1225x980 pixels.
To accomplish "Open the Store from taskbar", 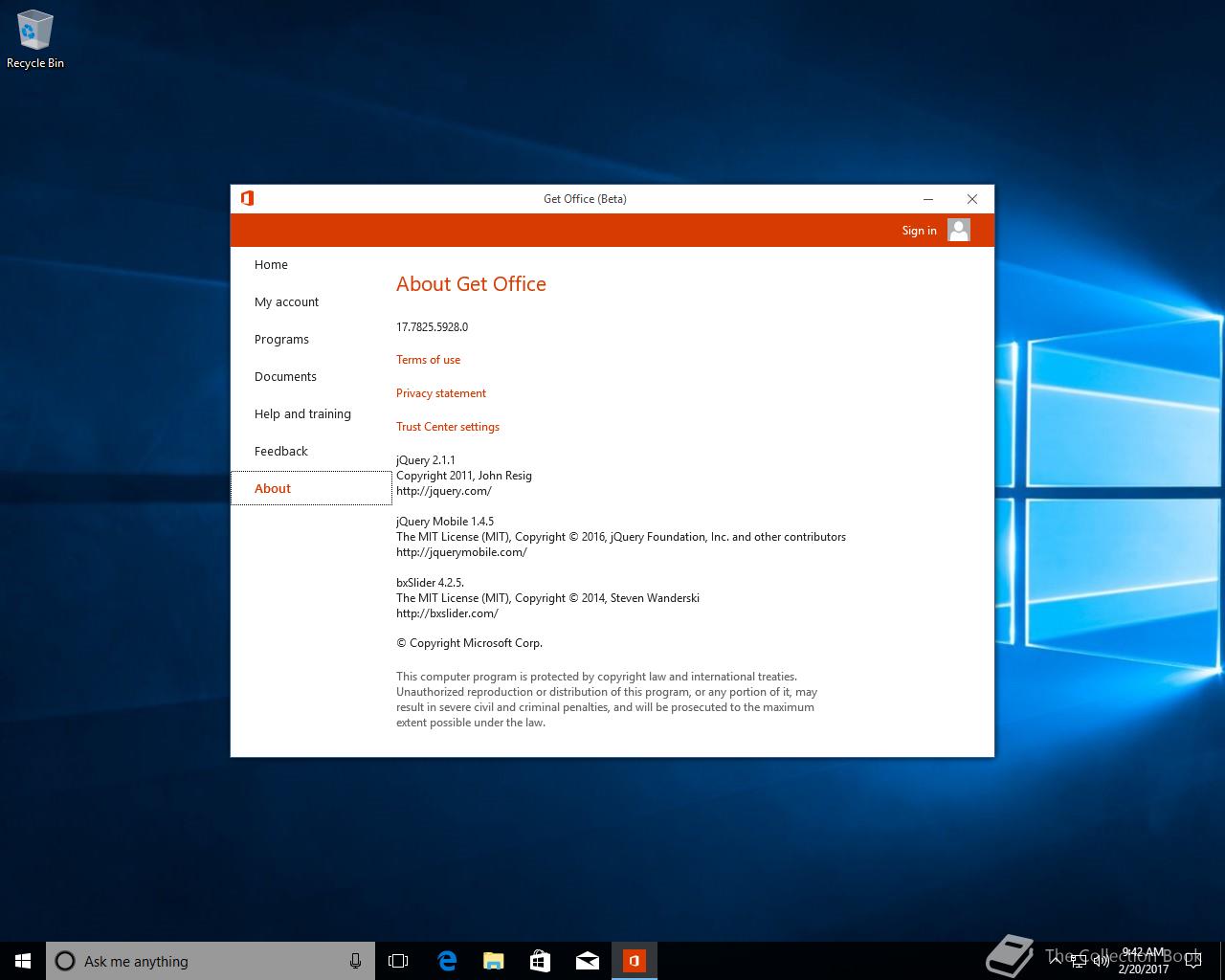I will [540, 961].
